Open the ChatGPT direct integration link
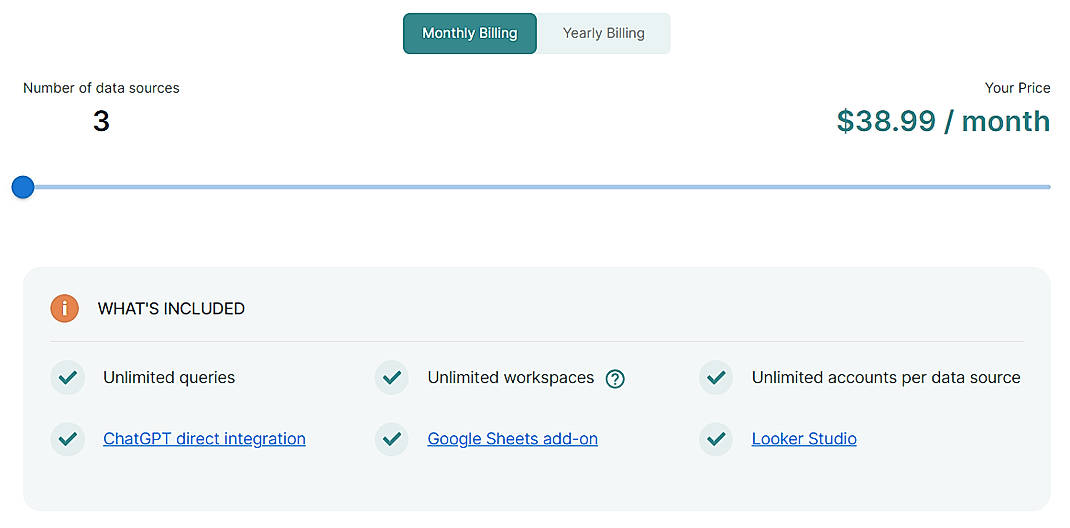The image size is (1070, 528). (x=204, y=439)
